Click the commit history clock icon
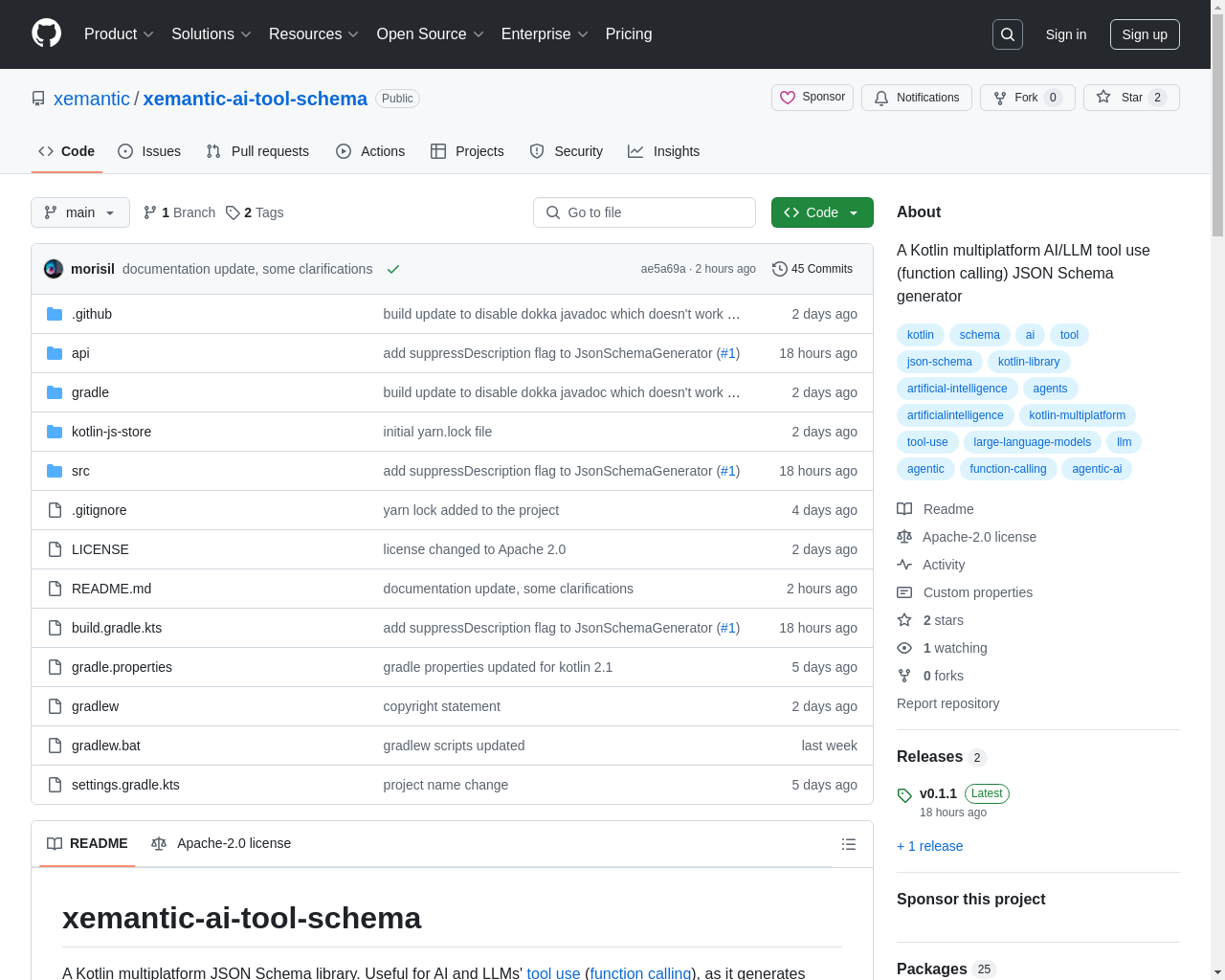This screenshot has width=1225, height=980. [779, 269]
